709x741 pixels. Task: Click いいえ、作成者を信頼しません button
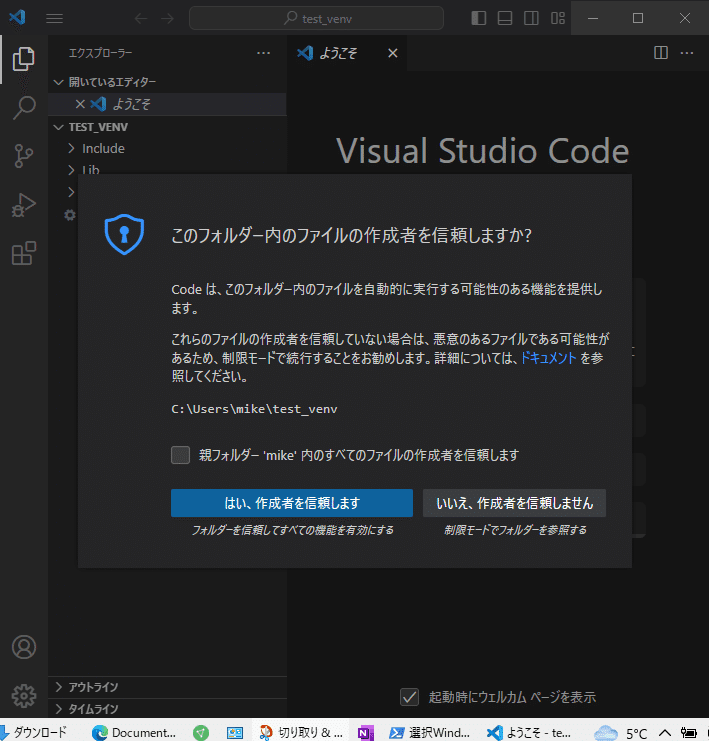click(514, 503)
